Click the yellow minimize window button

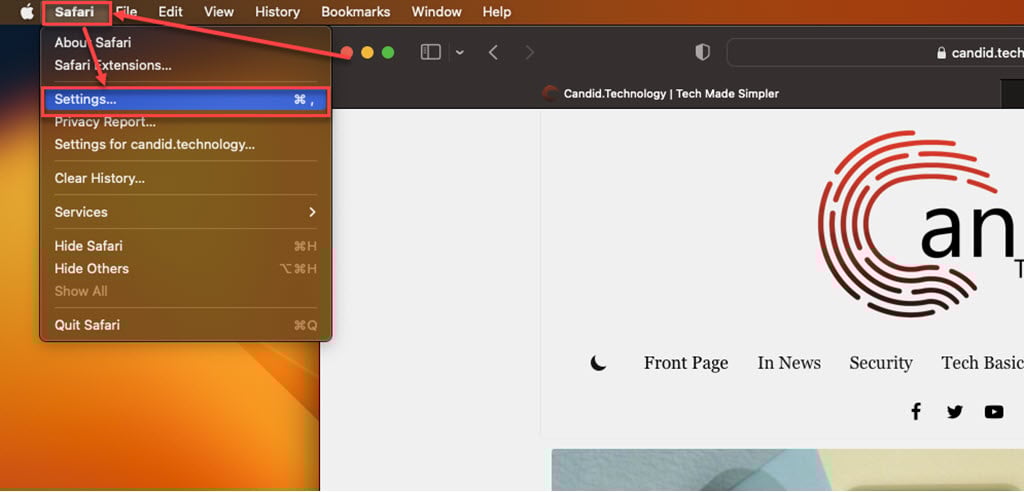click(367, 53)
